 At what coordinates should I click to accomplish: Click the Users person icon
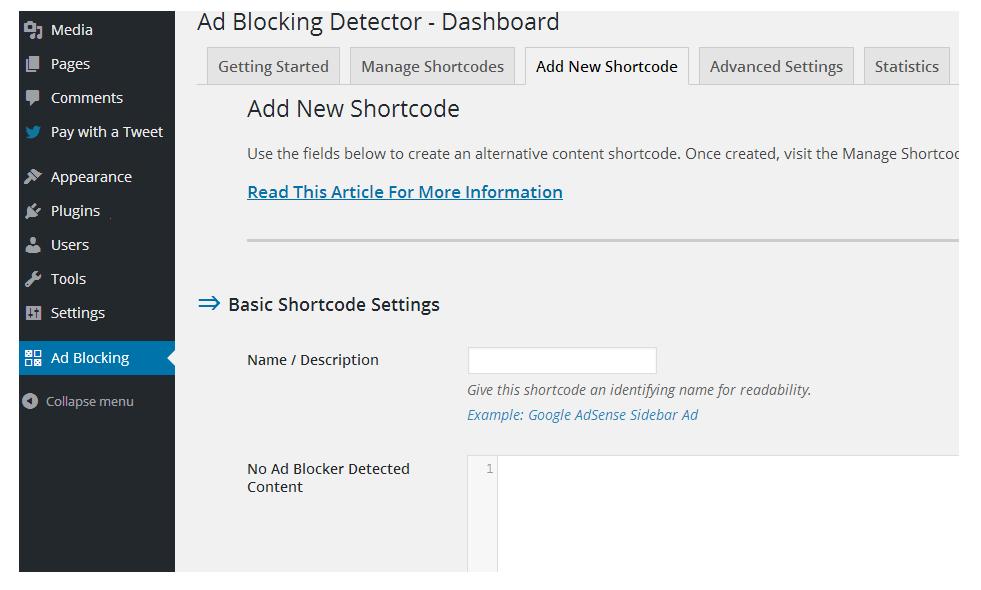[x=33, y=245]
